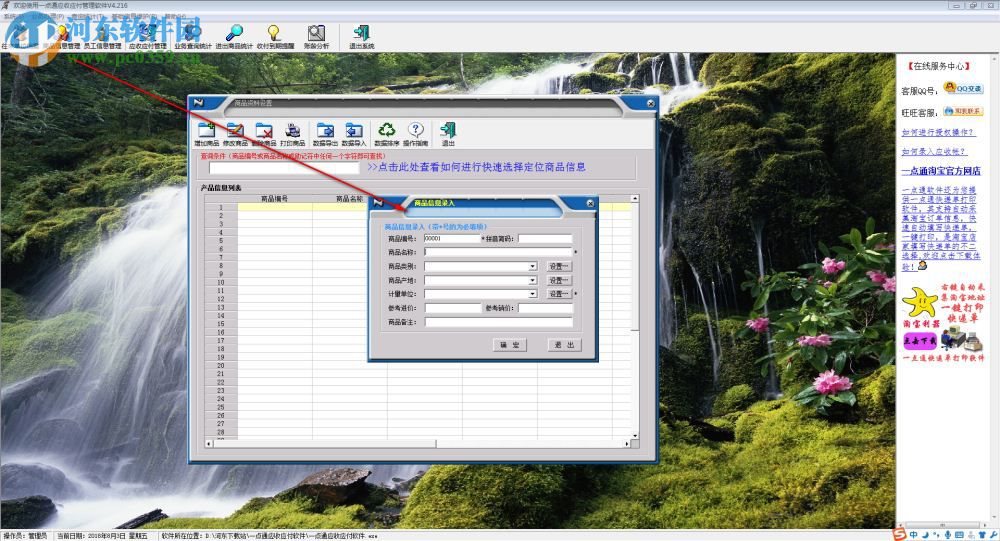This screenshot has width=1000, height=541.
Task: Click 设置 button next to 计量单位
Action: 559,294
